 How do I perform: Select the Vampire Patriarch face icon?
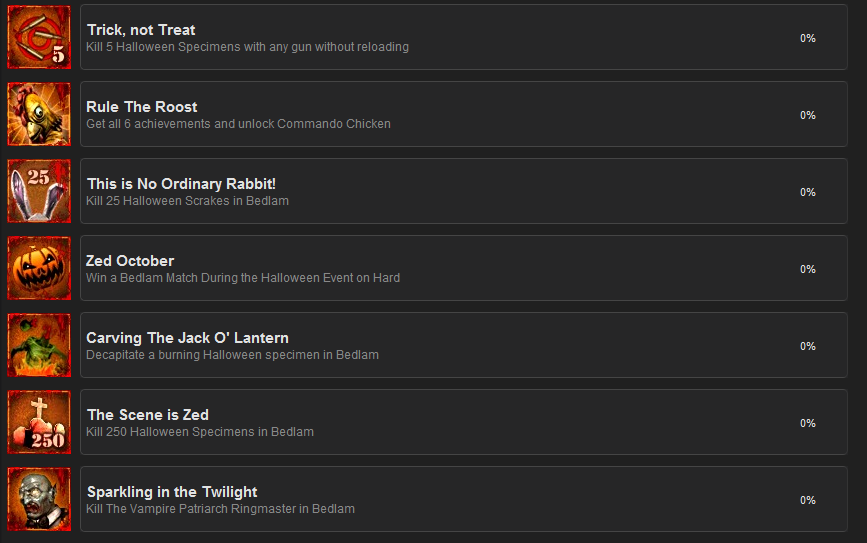tap(39, 499)
